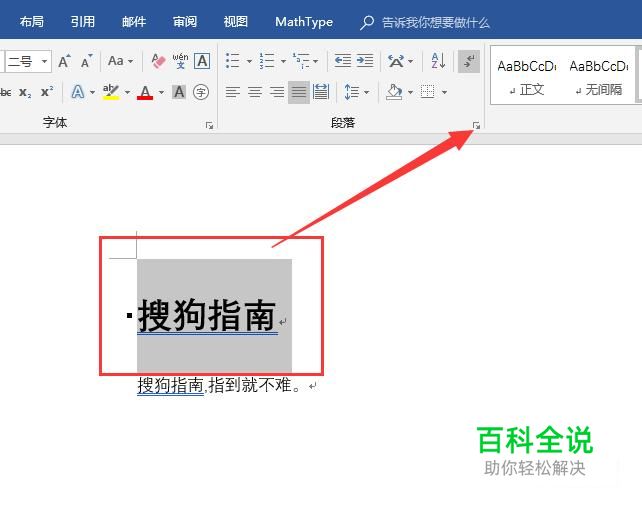The height and width of the screenshot is (511, 642).
Task: Open the 视图 tab
Action: [235, 22]
